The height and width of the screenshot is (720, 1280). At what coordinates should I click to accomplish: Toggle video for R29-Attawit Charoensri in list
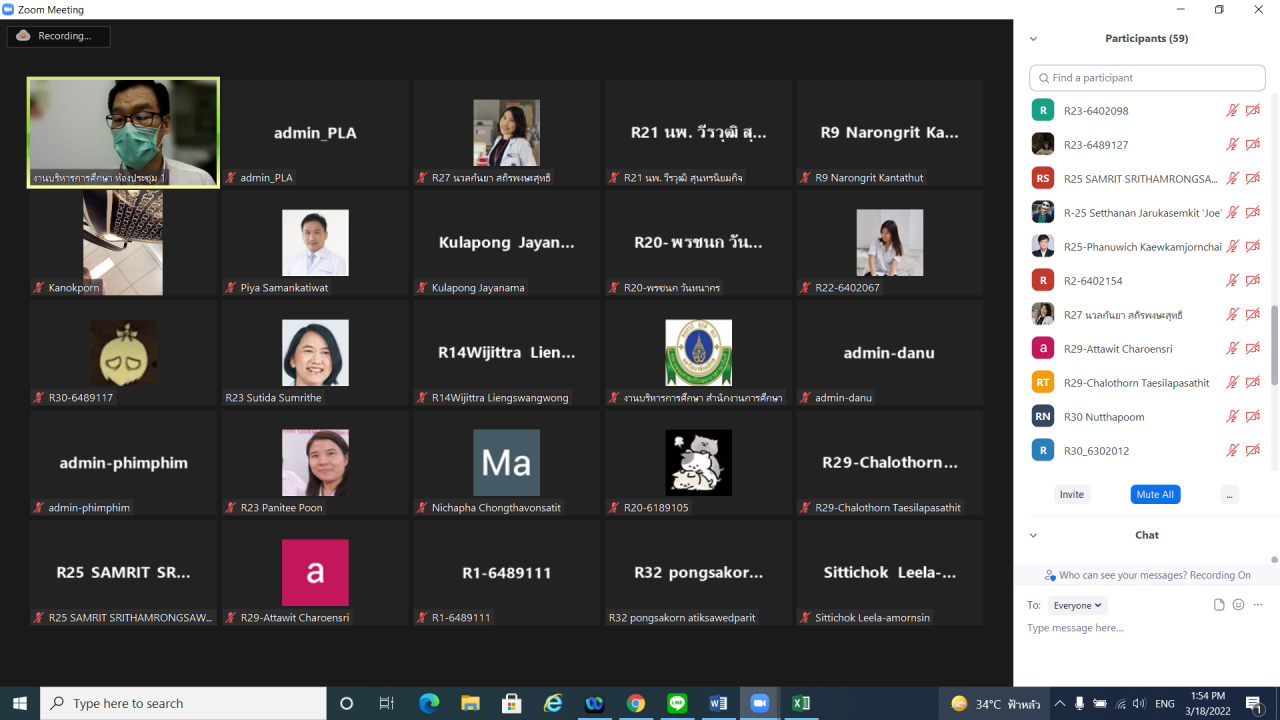point(1252,349)
